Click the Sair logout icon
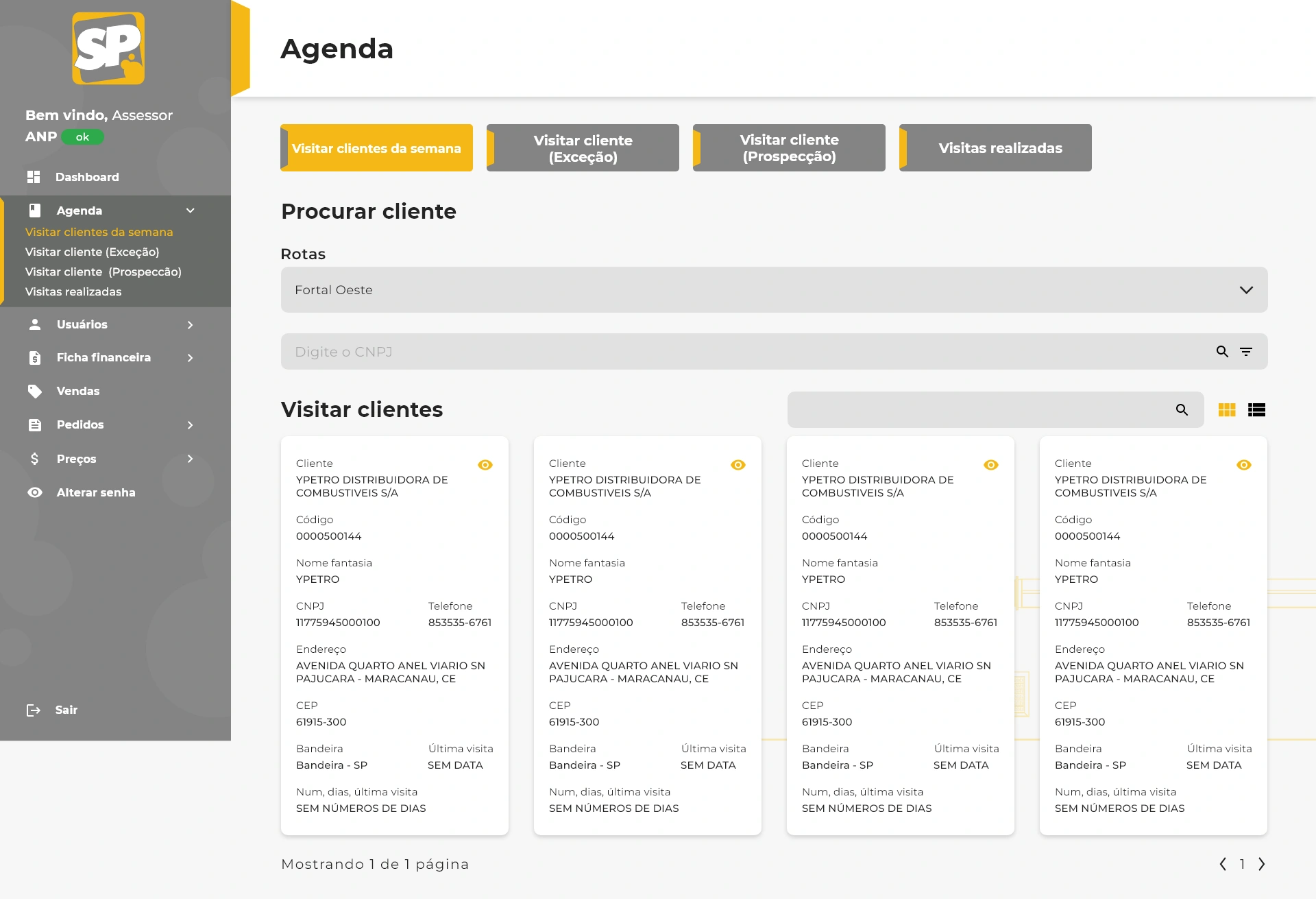The height and width of the screenshot is (899, 1316). coord(34,710)
